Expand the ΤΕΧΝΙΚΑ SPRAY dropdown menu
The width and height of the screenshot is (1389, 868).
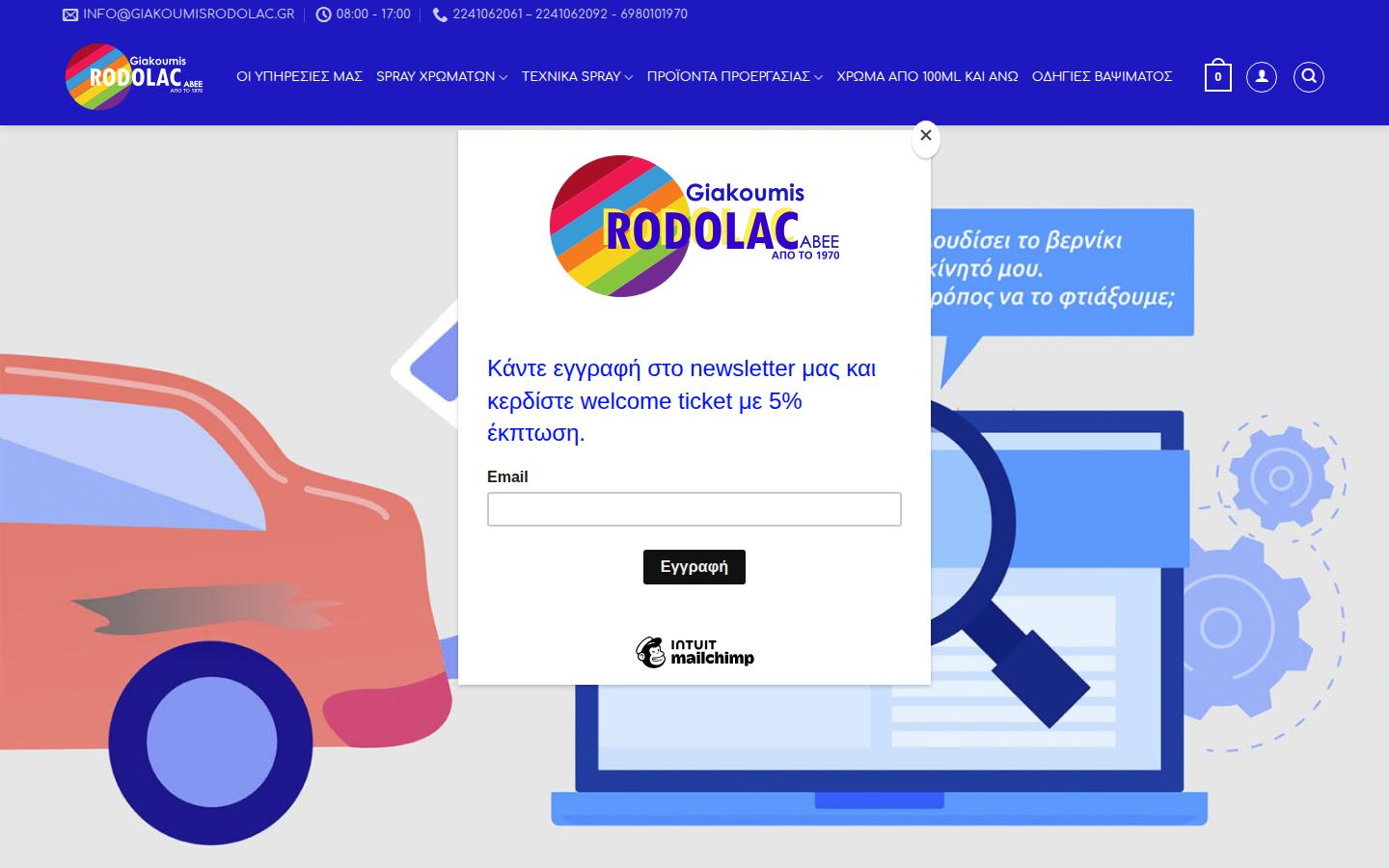click(x=577, y=76)
